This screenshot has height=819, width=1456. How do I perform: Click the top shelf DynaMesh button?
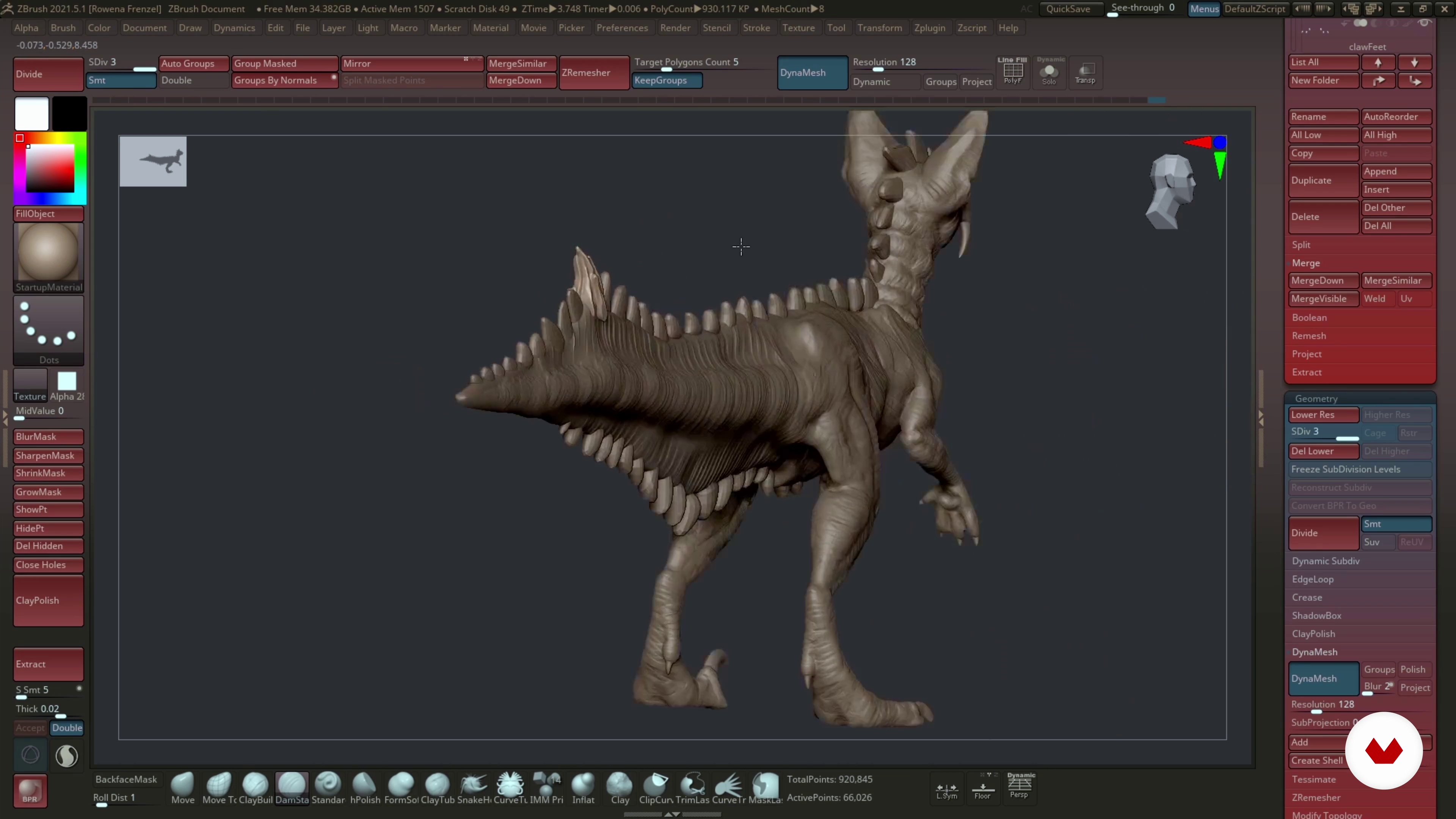[x=812, y=72]
